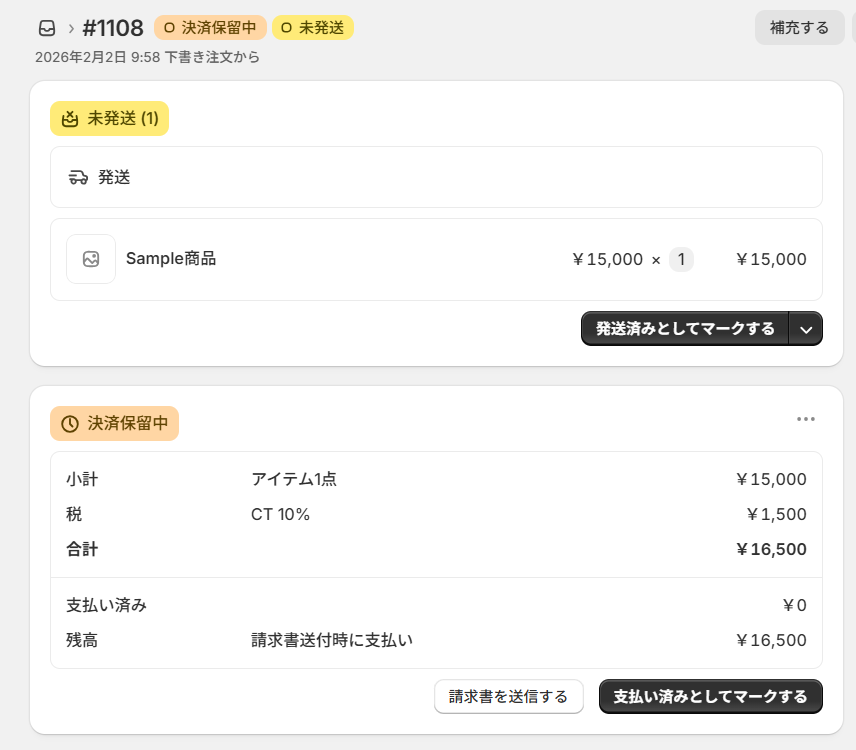Click the quantity badge showing 1
This screenshot has height=750, width=856.
[681, 260]
